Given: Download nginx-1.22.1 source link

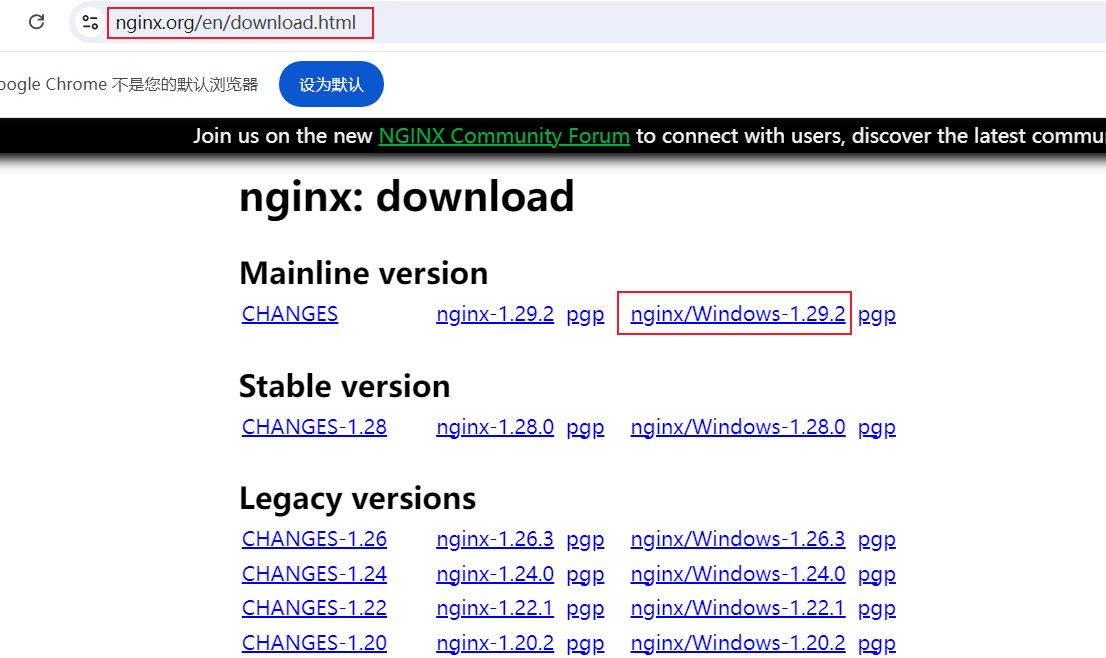Looking at the screenshot, I should [x=495, y=608].
